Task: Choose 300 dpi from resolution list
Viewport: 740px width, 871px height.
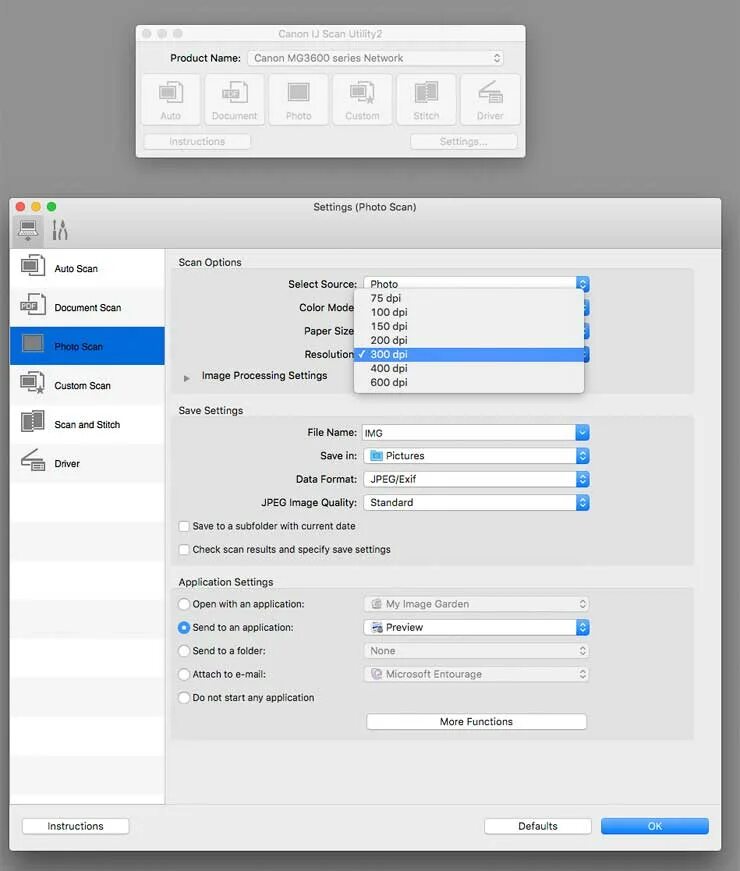Action: coord(469,354)
